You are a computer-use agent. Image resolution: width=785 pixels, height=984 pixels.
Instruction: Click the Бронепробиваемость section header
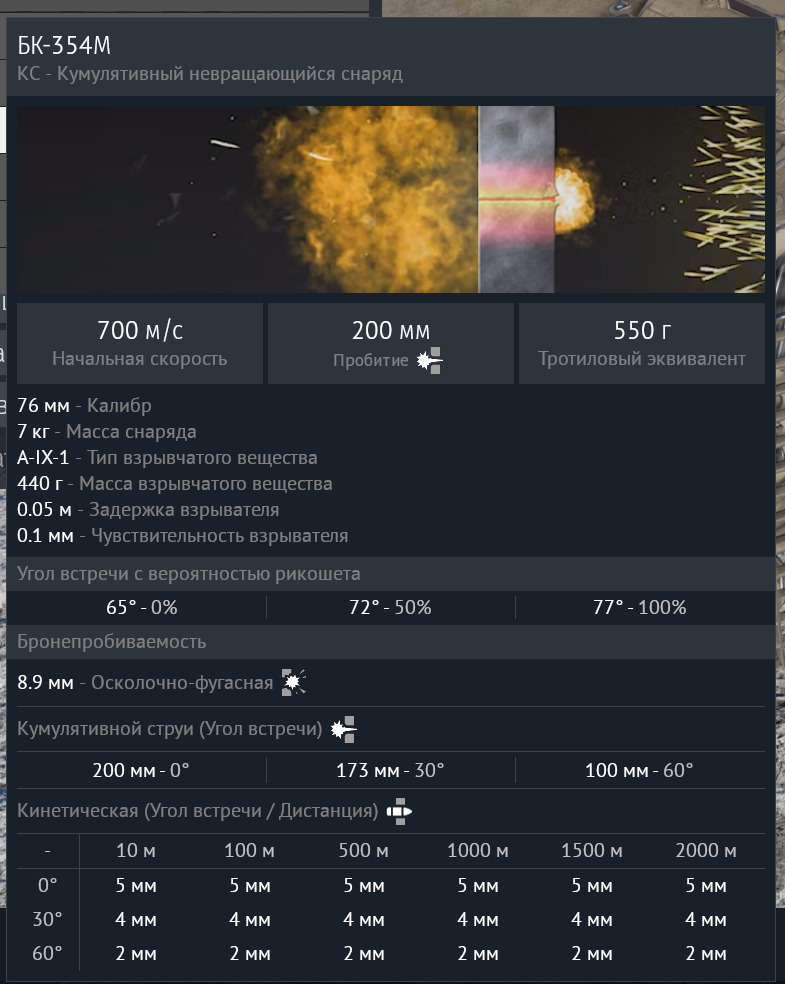(x=112, y=642)
